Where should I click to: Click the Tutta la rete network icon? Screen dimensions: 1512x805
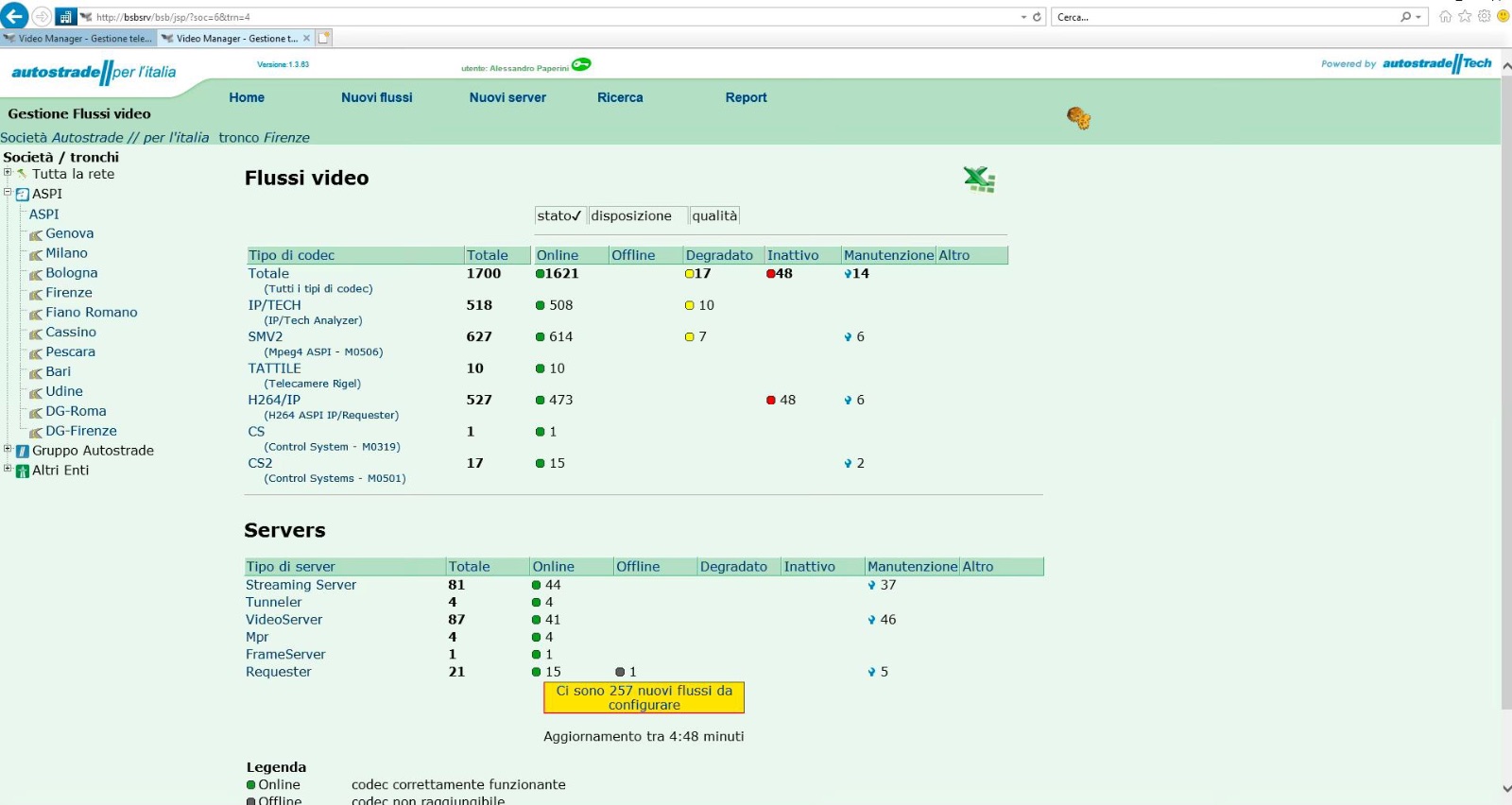(22, 174)
